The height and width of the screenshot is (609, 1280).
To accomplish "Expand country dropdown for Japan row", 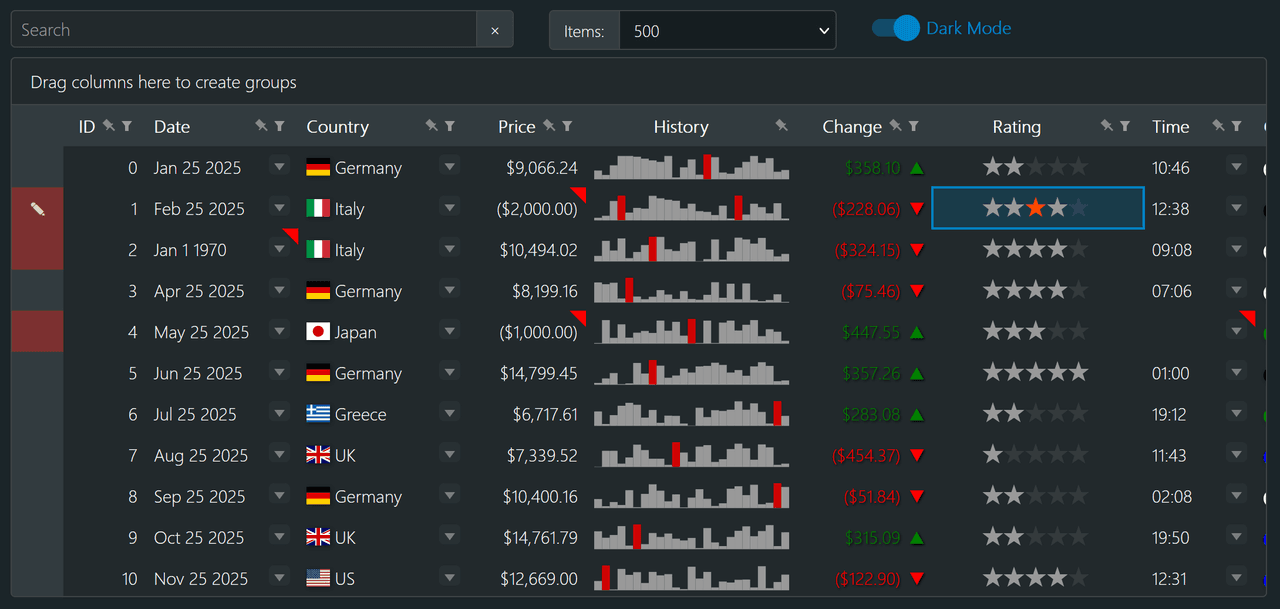I will click(x=449, y=331).
